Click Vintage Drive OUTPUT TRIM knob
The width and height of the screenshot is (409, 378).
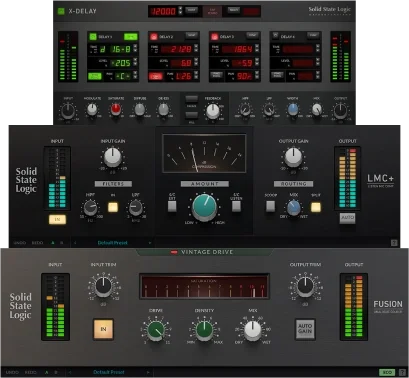click(305, 287)
